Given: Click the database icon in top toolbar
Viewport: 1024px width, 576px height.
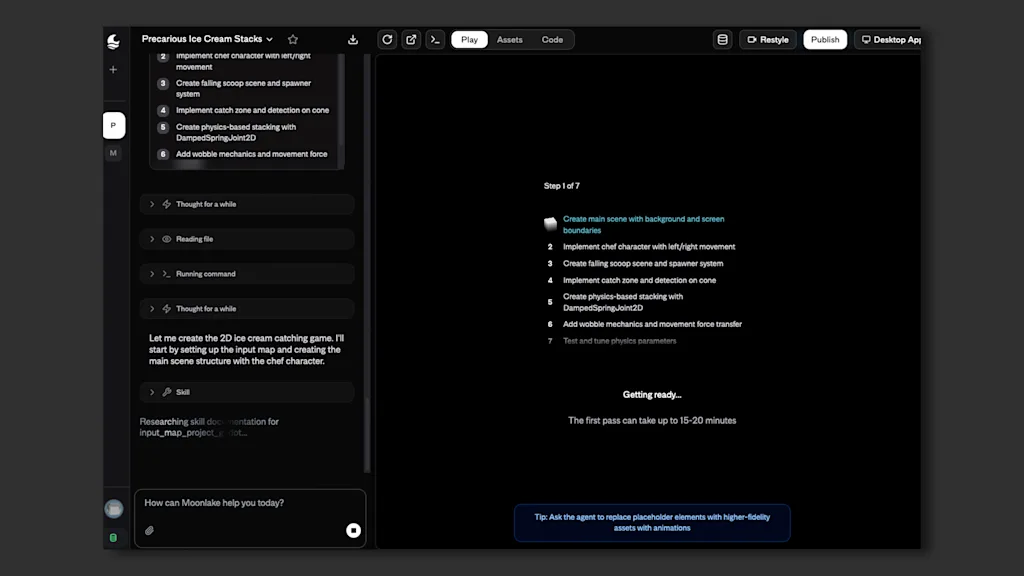Looking at the screenshot, I should (722, 40).
